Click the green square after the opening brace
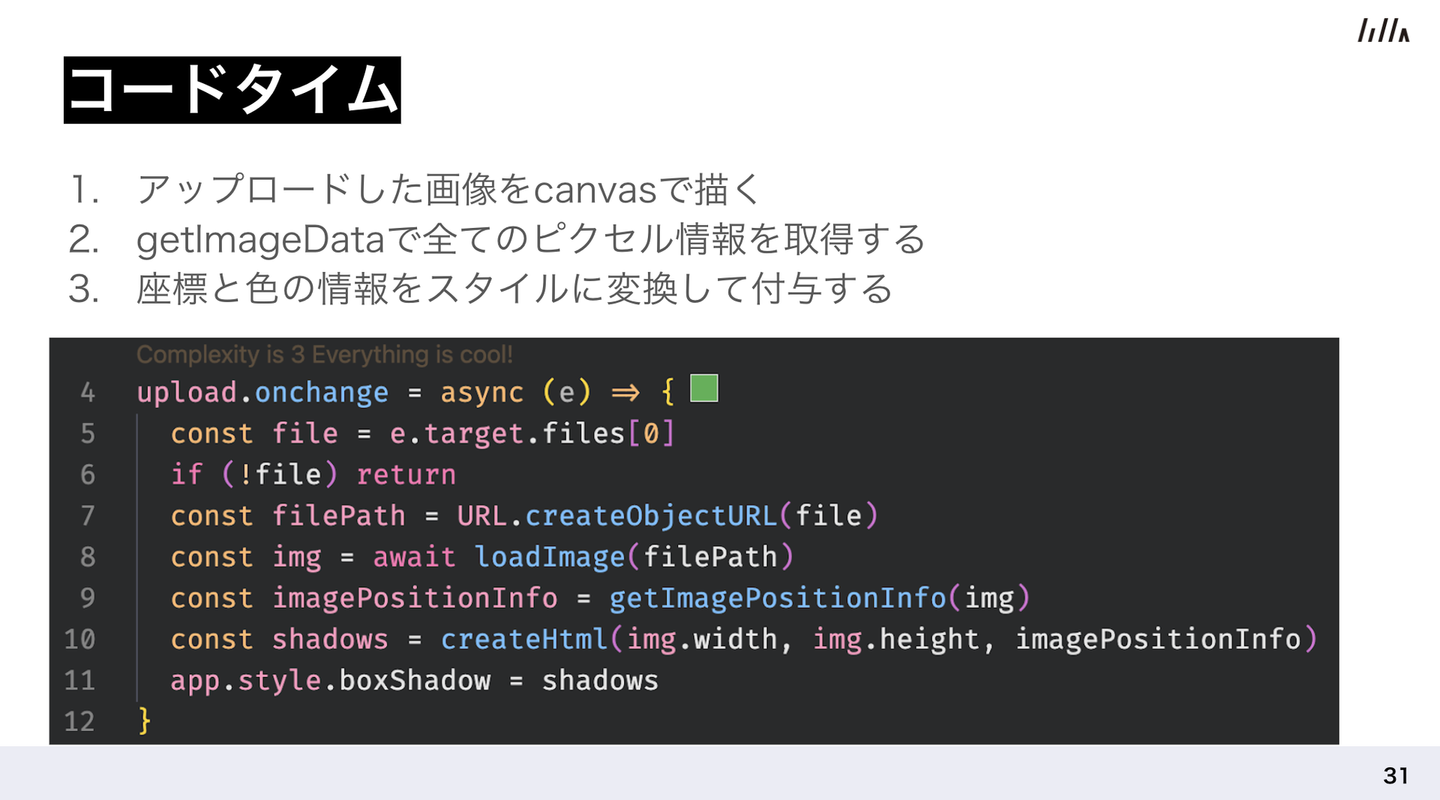Screen dimensions: 1440x800 (704, 388)
